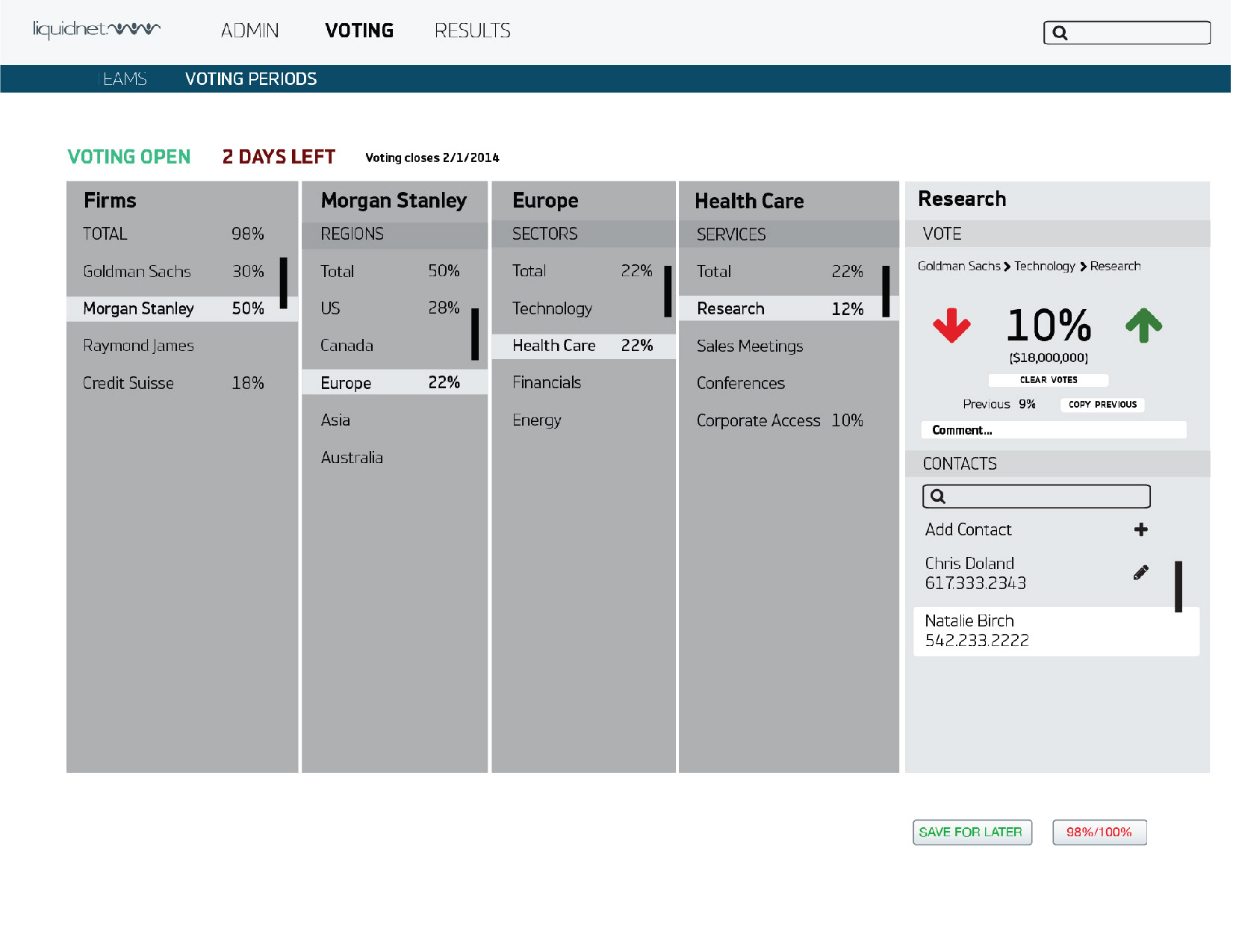
Task: Click the Regions list scrollbar
Action: click(x=476, y=335)
